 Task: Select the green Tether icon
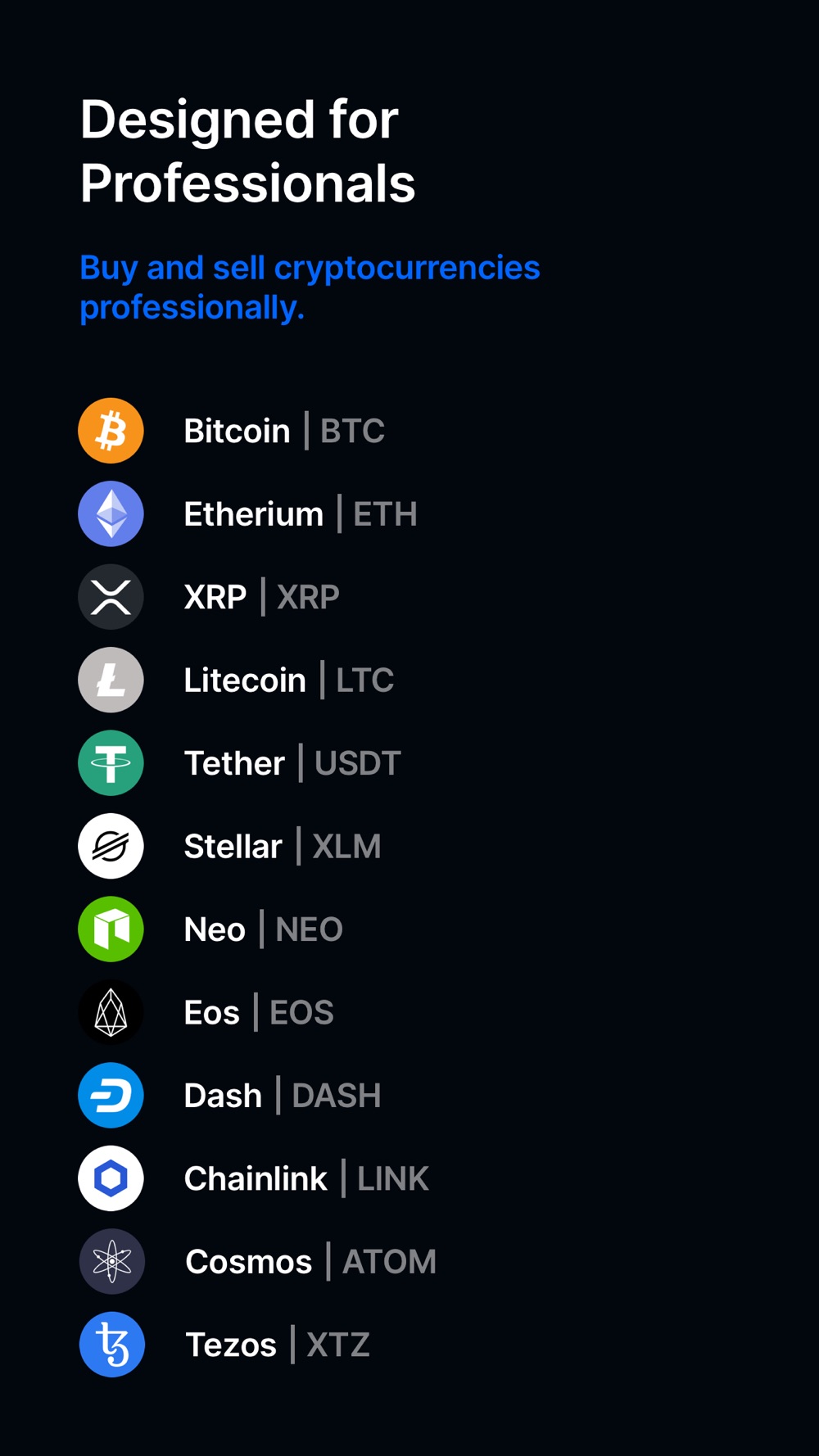pyautogui.click(x=111, y=763)
